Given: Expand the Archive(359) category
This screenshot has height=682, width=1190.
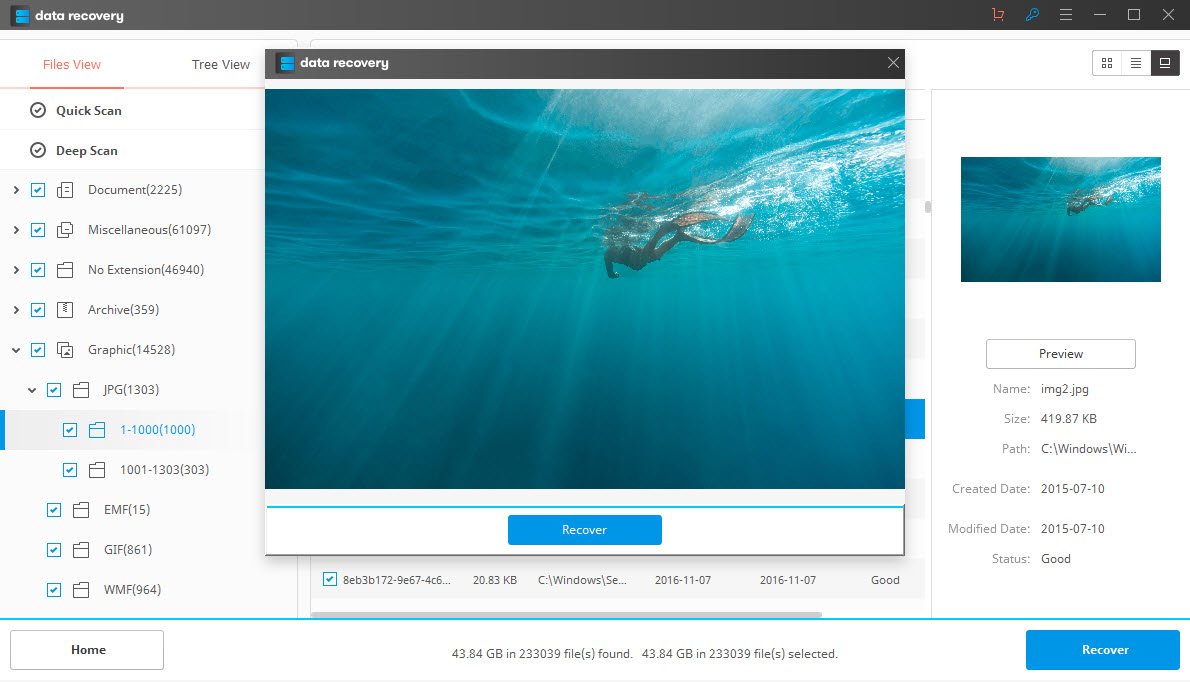Looking at the screenshot, I should point(16,309).
